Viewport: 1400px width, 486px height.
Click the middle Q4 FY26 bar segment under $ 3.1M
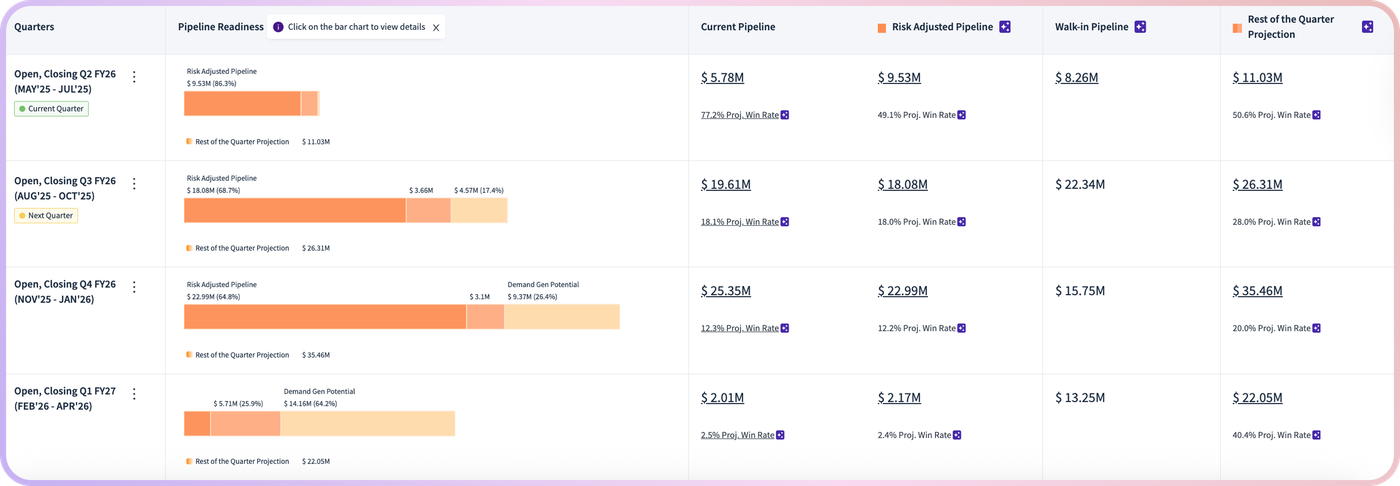point(485,317)
